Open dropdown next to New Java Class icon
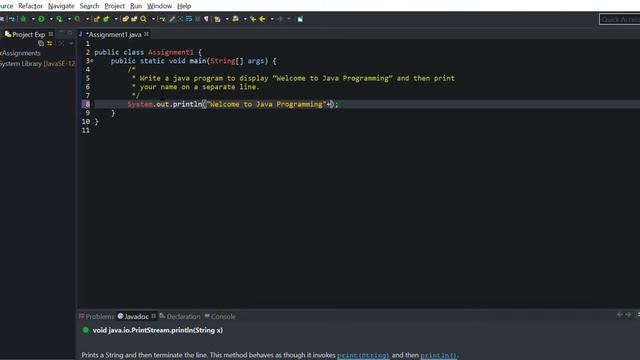This screenshot has height=360, width=640. click(116, 19)
